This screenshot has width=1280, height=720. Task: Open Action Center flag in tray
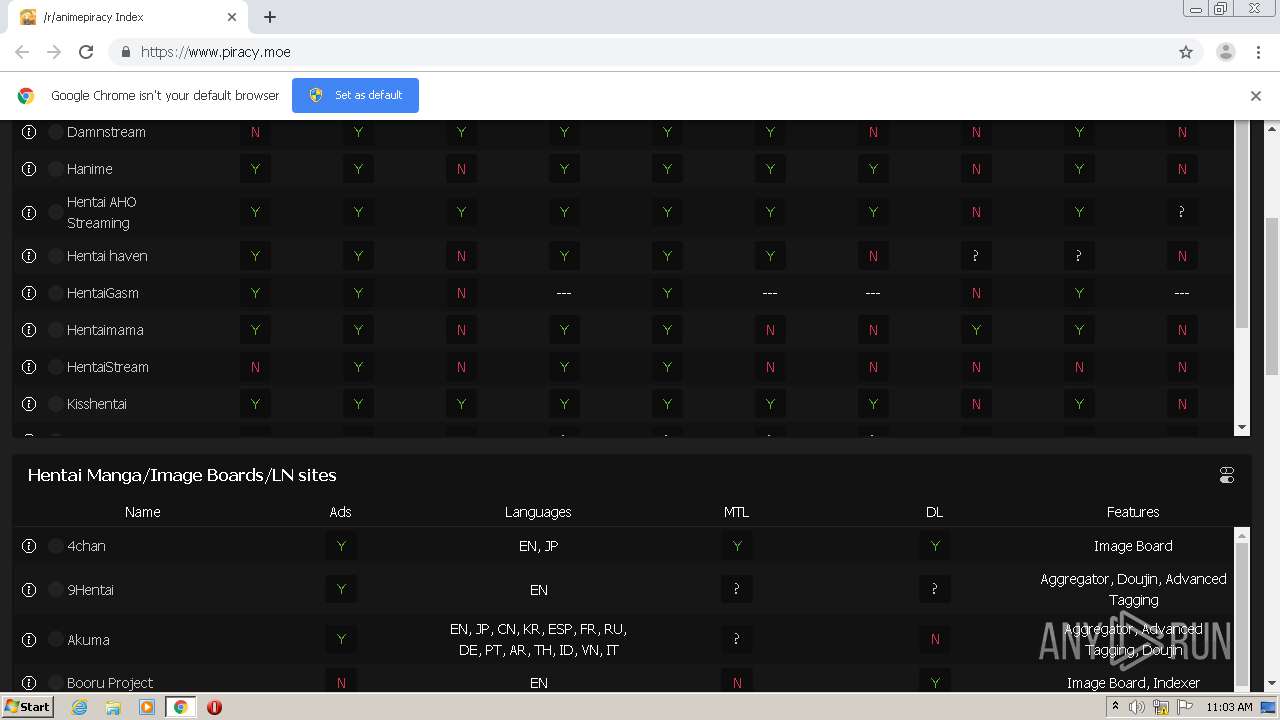(1185, 707)
